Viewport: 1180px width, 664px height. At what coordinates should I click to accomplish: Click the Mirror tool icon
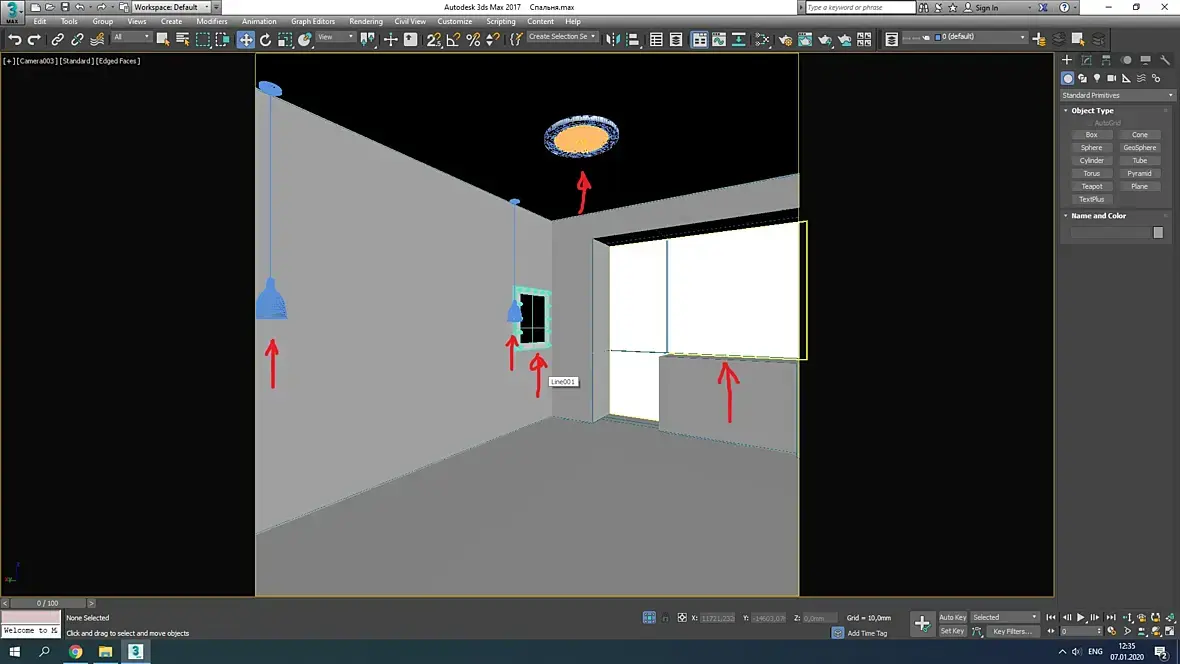point(613,39)
